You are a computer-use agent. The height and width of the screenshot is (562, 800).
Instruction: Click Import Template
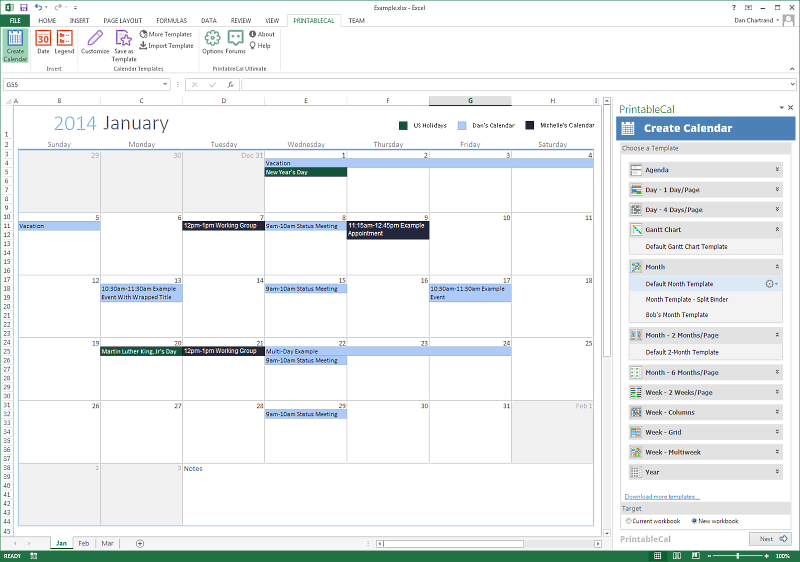pos(166,45)
